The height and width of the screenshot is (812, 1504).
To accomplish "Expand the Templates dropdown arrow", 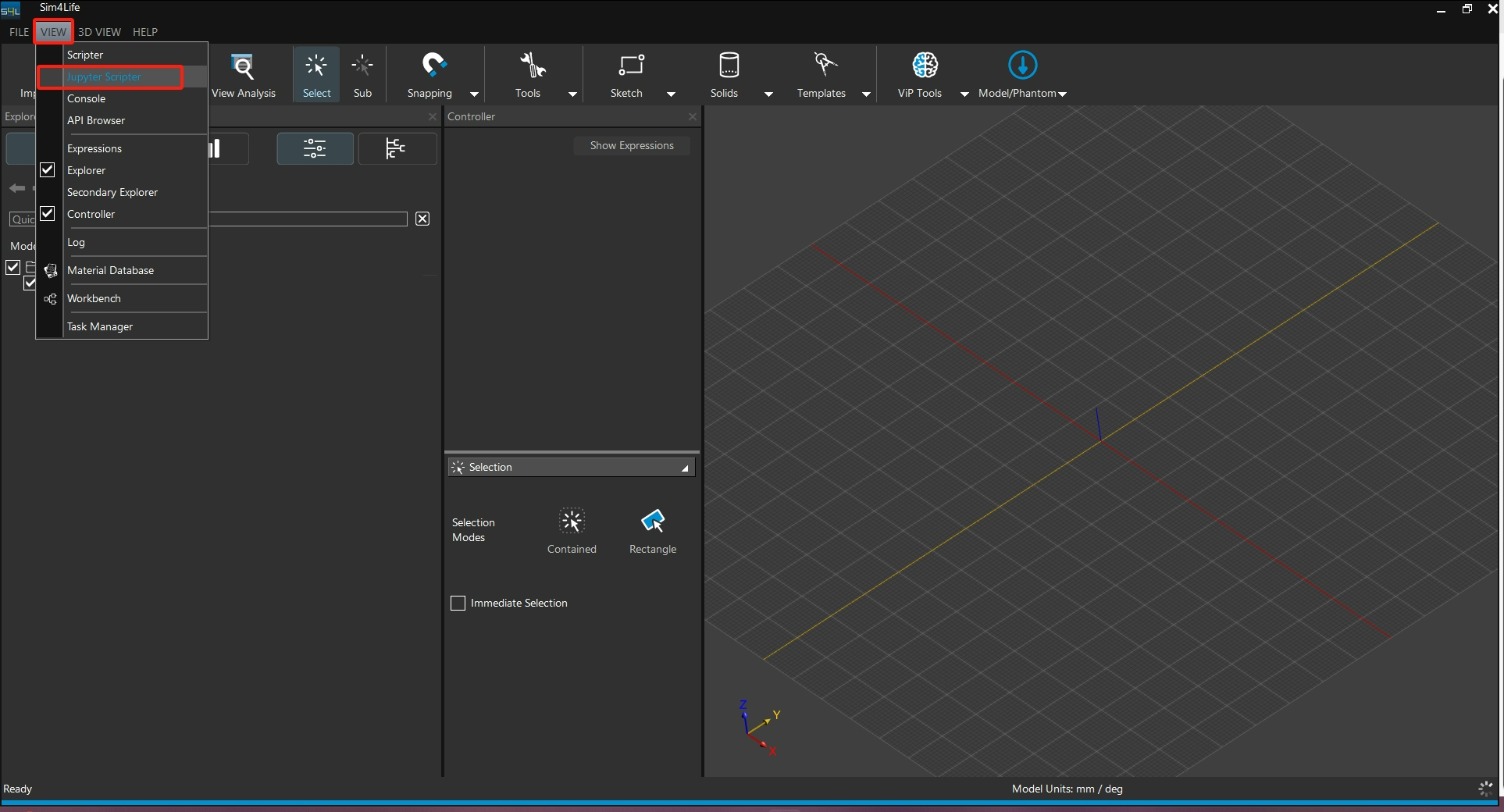I will pos(865,94).
